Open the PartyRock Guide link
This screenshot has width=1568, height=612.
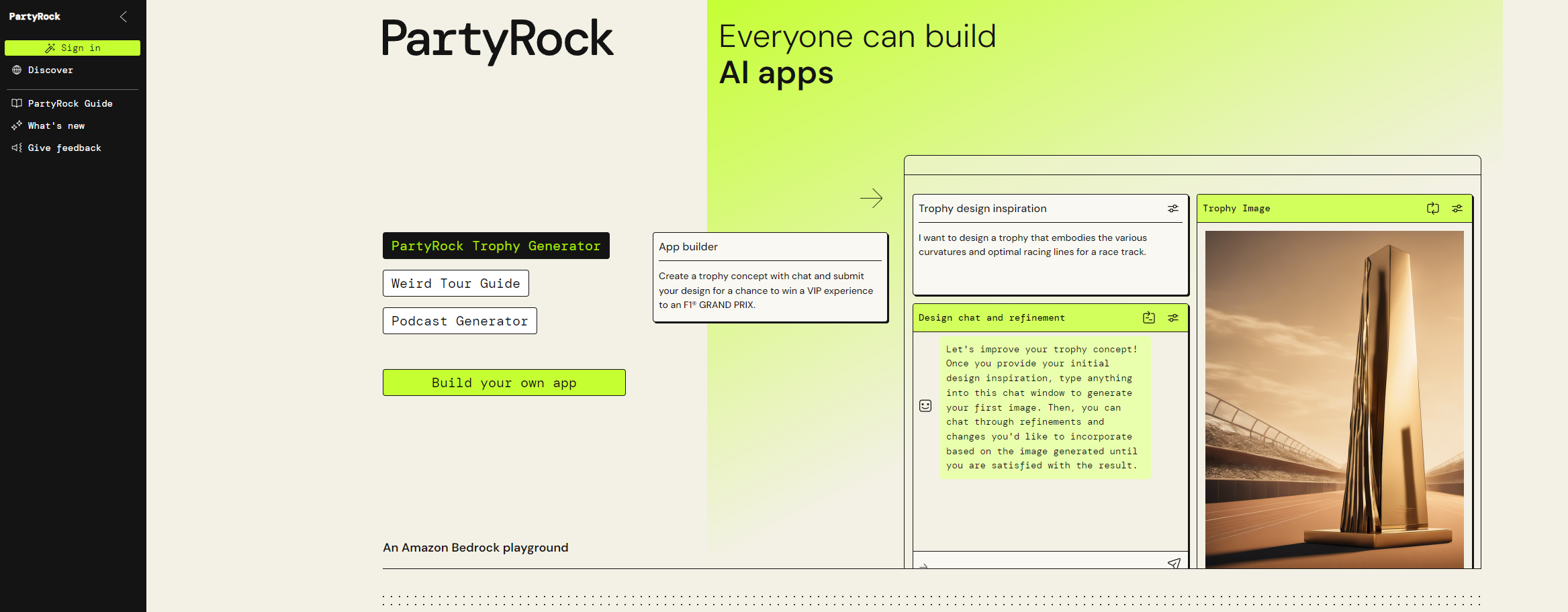(x=70, y=103)
